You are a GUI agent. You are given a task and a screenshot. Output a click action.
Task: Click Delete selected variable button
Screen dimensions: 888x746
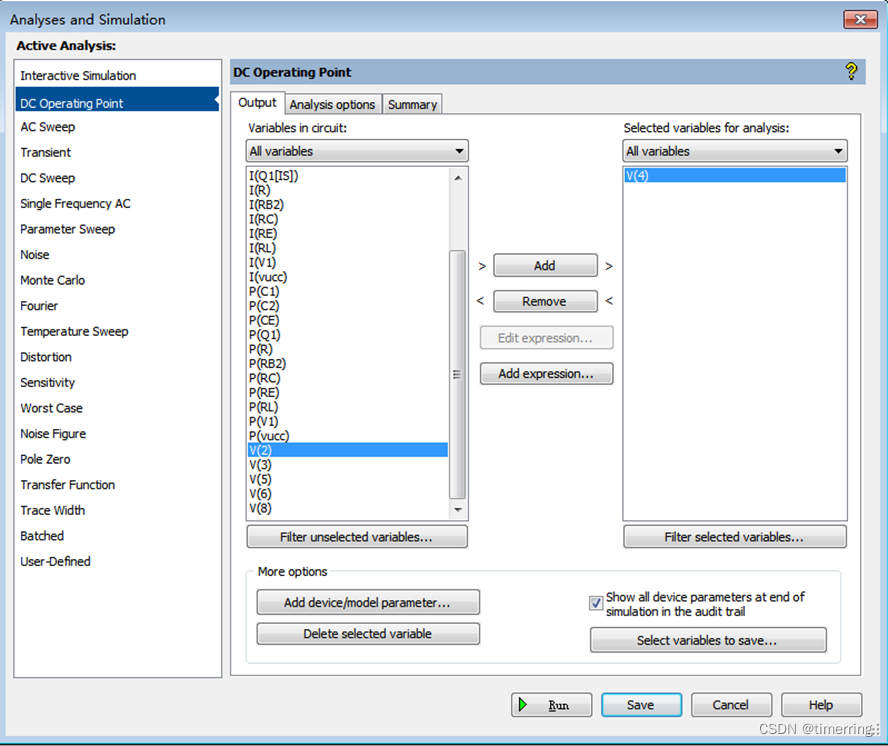click(368, 634)
